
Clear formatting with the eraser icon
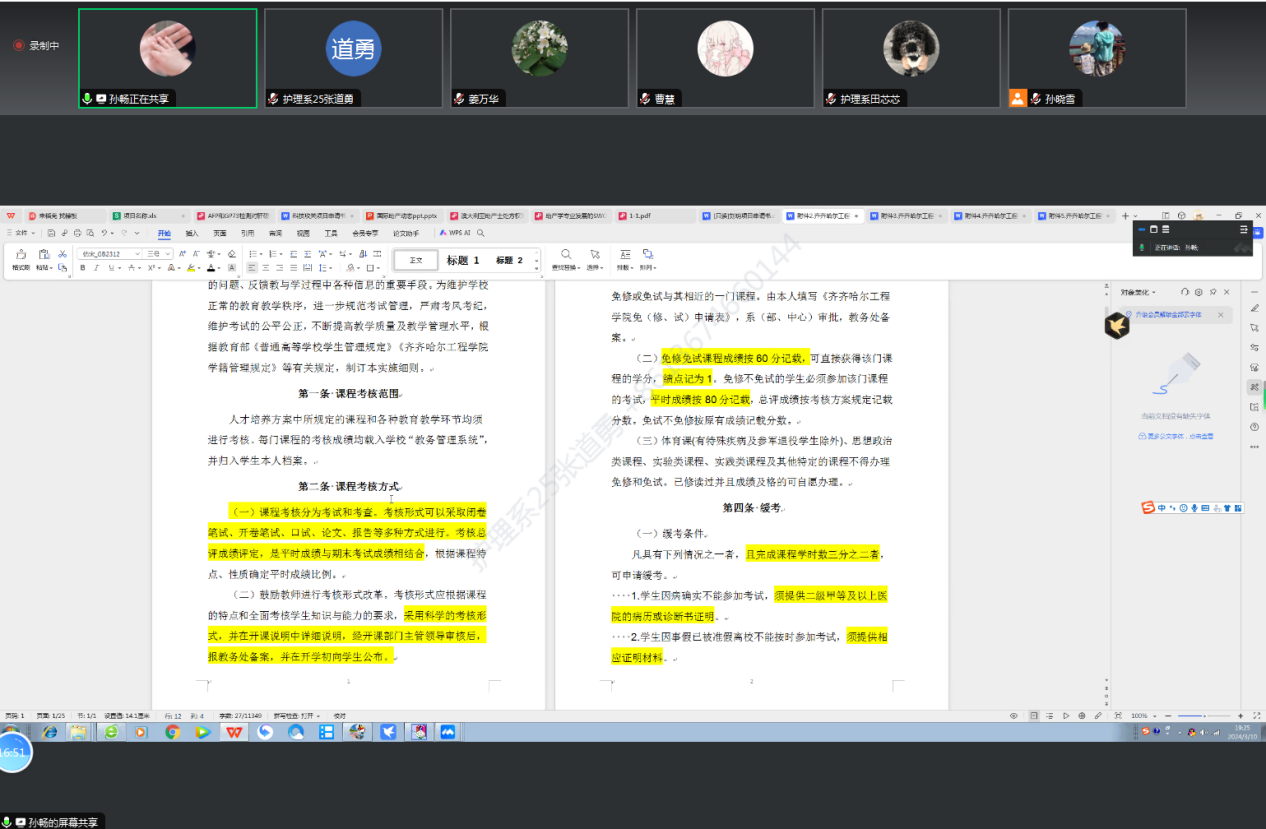tap(232, 254)
